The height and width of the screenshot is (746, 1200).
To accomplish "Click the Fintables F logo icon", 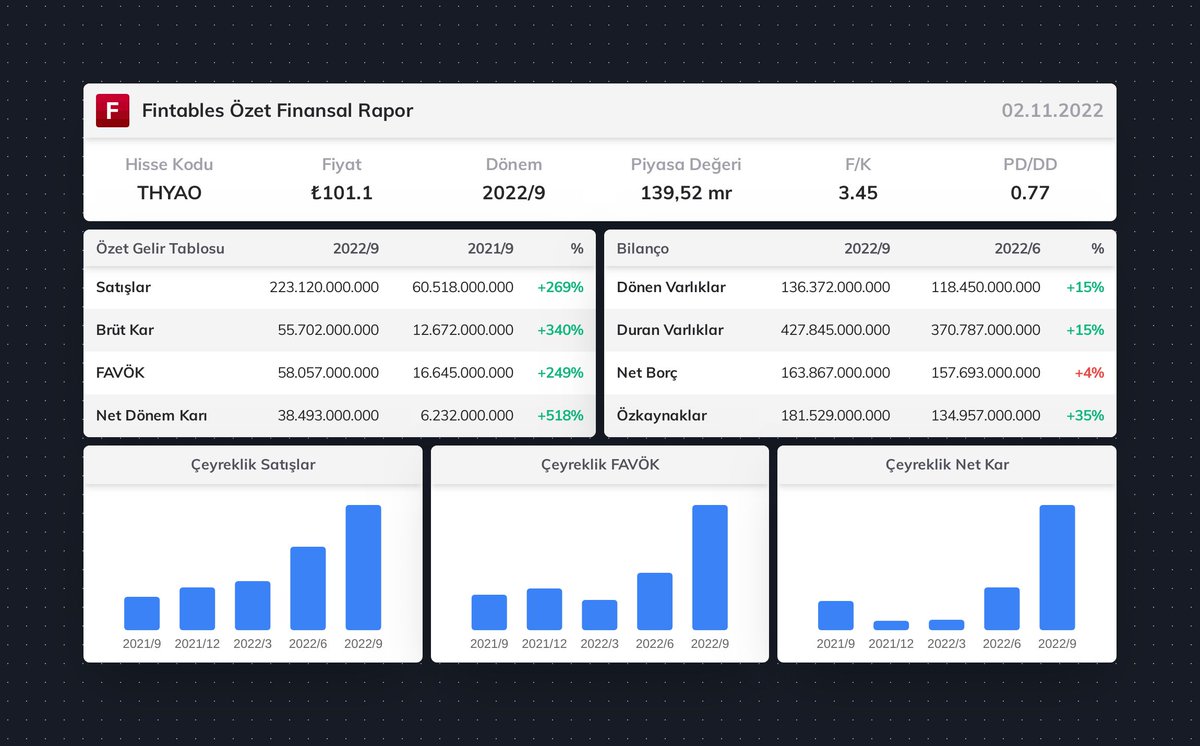I will (x=112, y=110).
